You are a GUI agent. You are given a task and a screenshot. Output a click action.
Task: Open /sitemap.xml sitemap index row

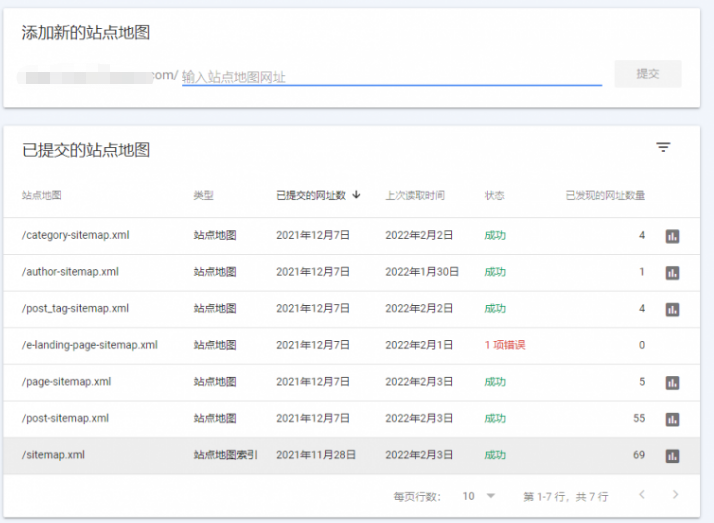pos(352,456)
